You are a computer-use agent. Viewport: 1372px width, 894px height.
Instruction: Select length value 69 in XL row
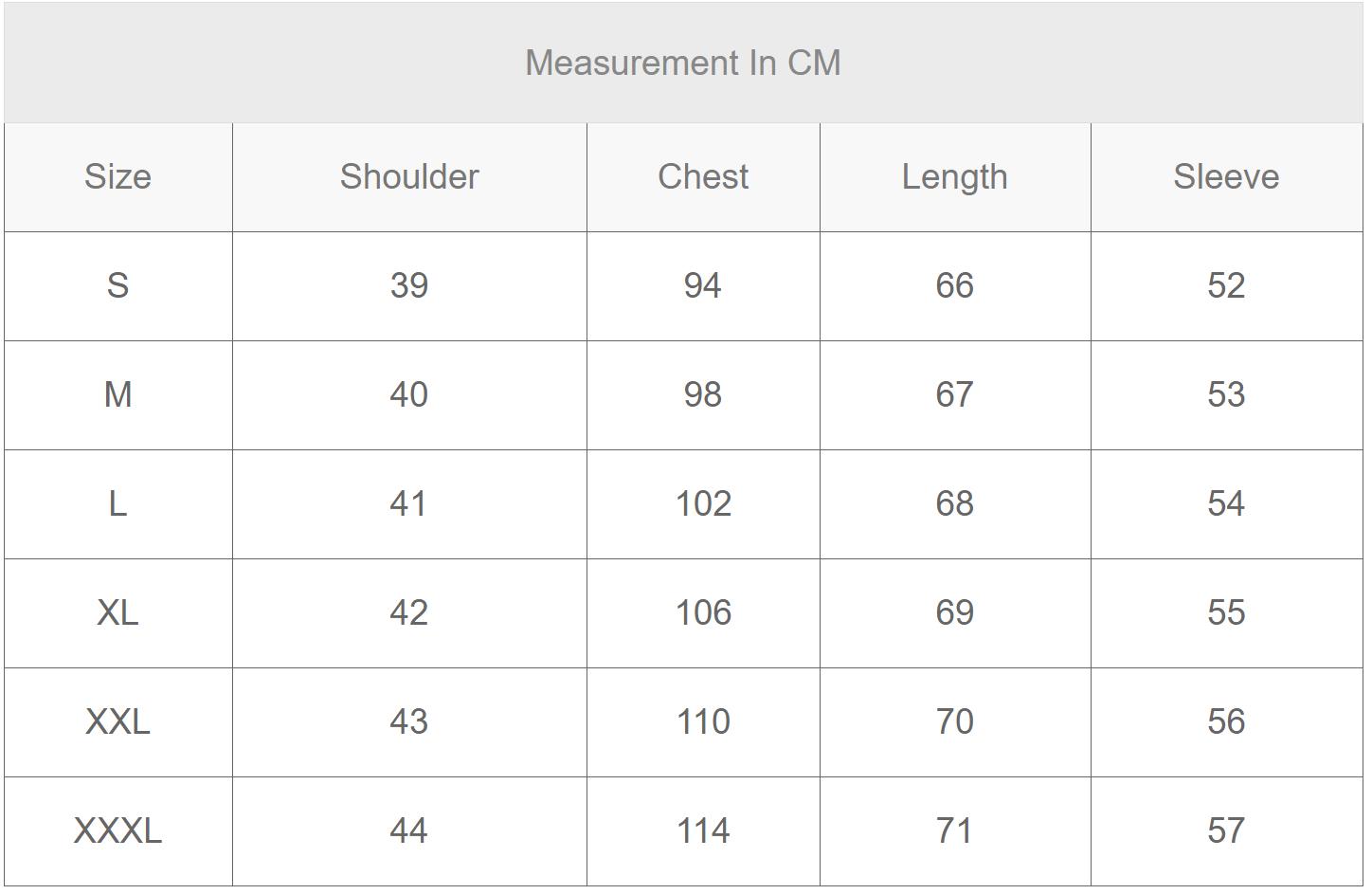pyautogui.click(x=954, y=612)
